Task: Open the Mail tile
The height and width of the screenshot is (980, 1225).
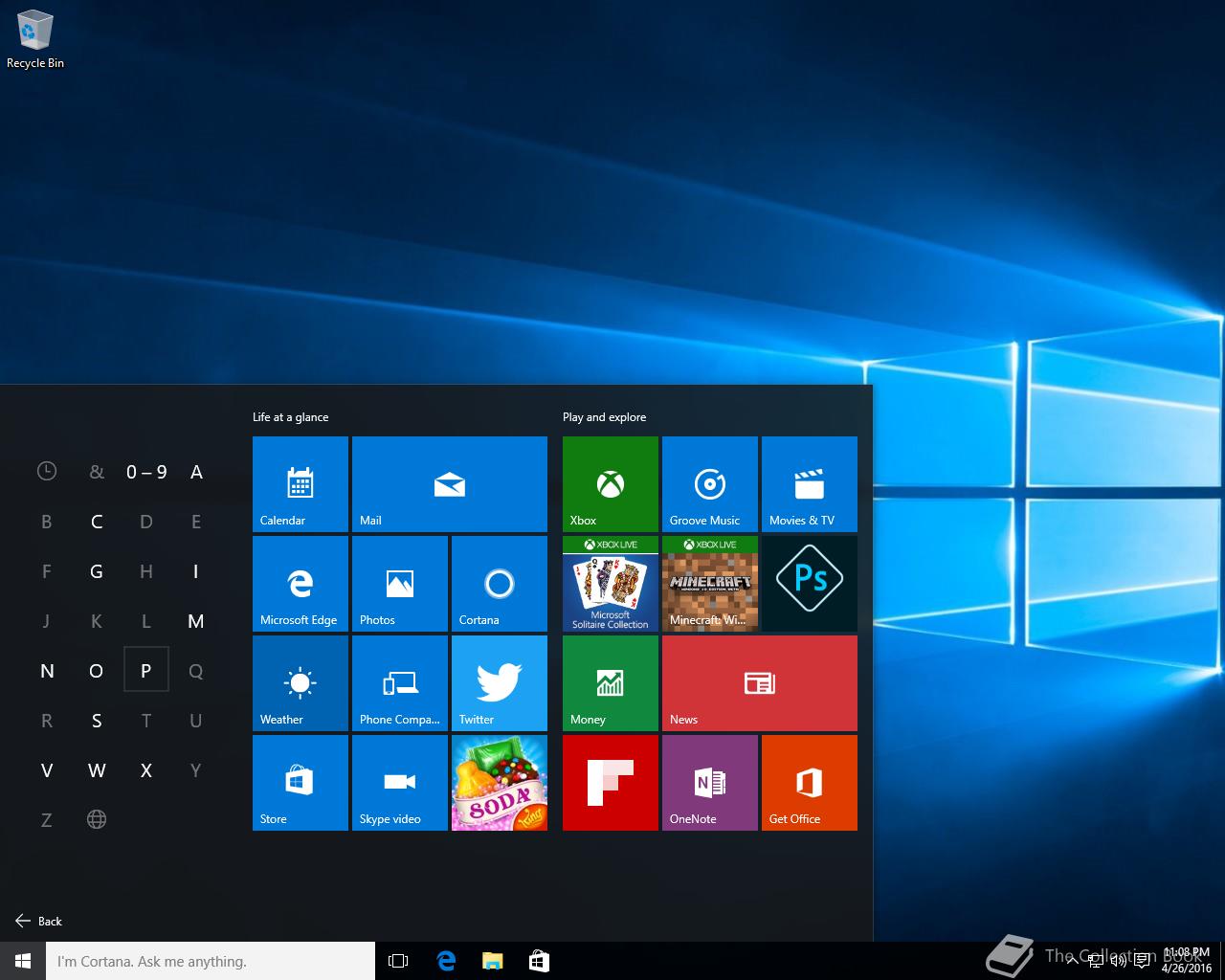Action: (x=450, y=484)
